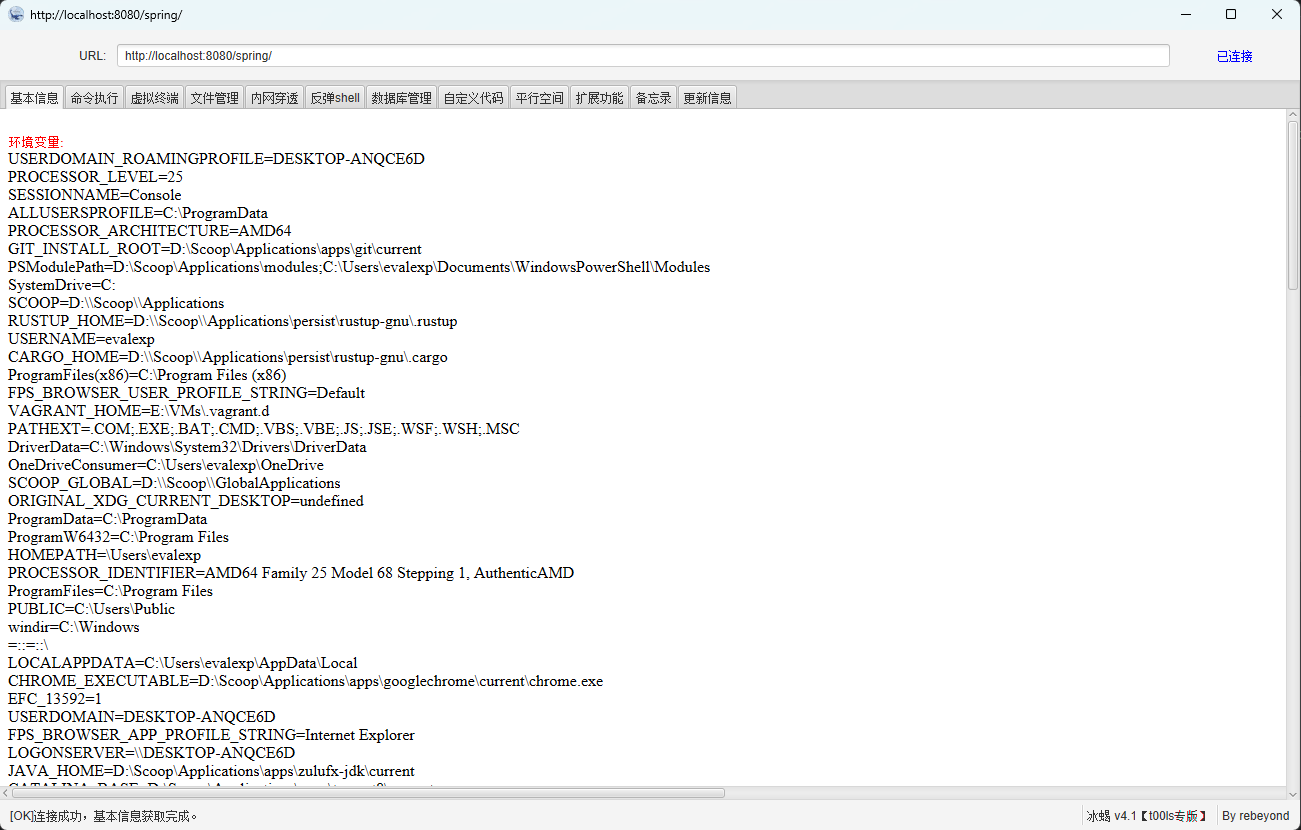This screenshot has width=1301, height=830.
Task: Click inside the URL input field
Action: [x=642, y=56]
